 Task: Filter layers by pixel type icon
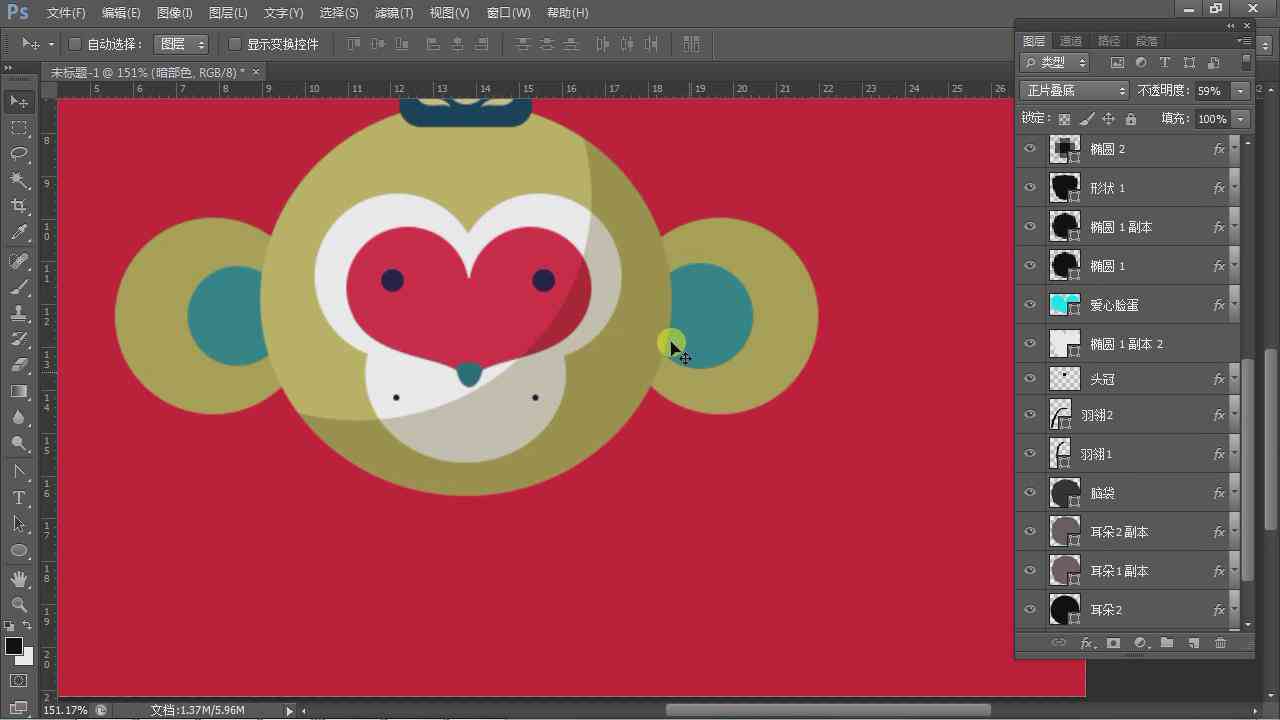1117,63
